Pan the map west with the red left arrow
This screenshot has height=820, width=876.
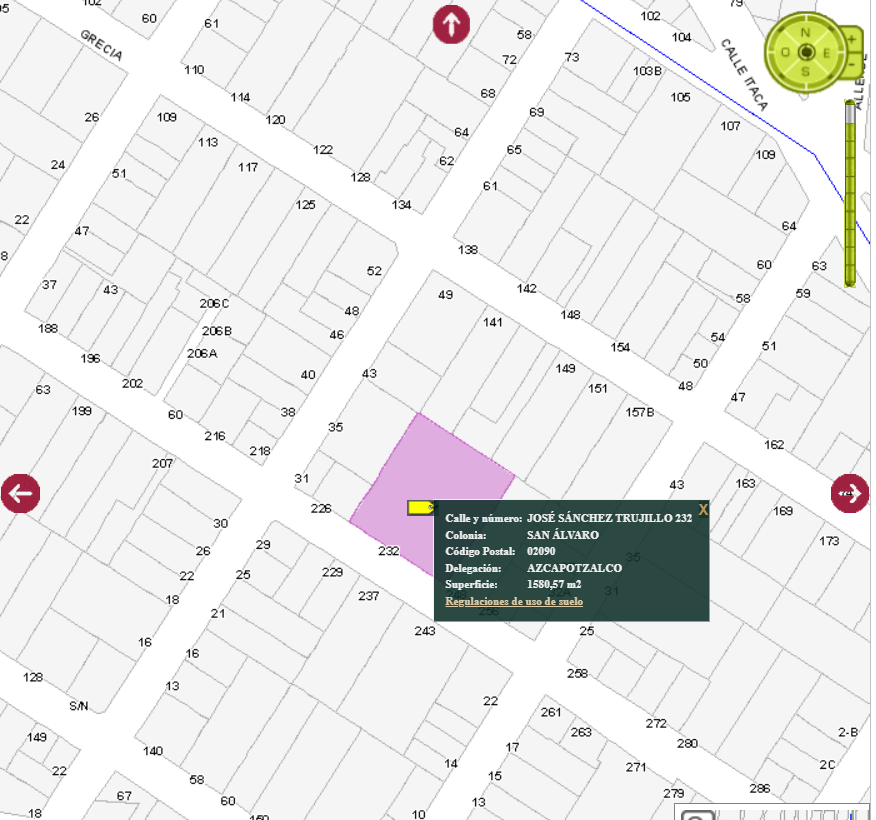[21, 493]
